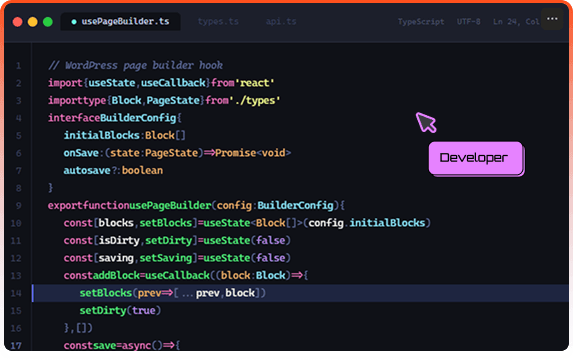Screen dimensions: 573x360
Task: Click the 'autosave' property on line 7
Action: (87, 170)
